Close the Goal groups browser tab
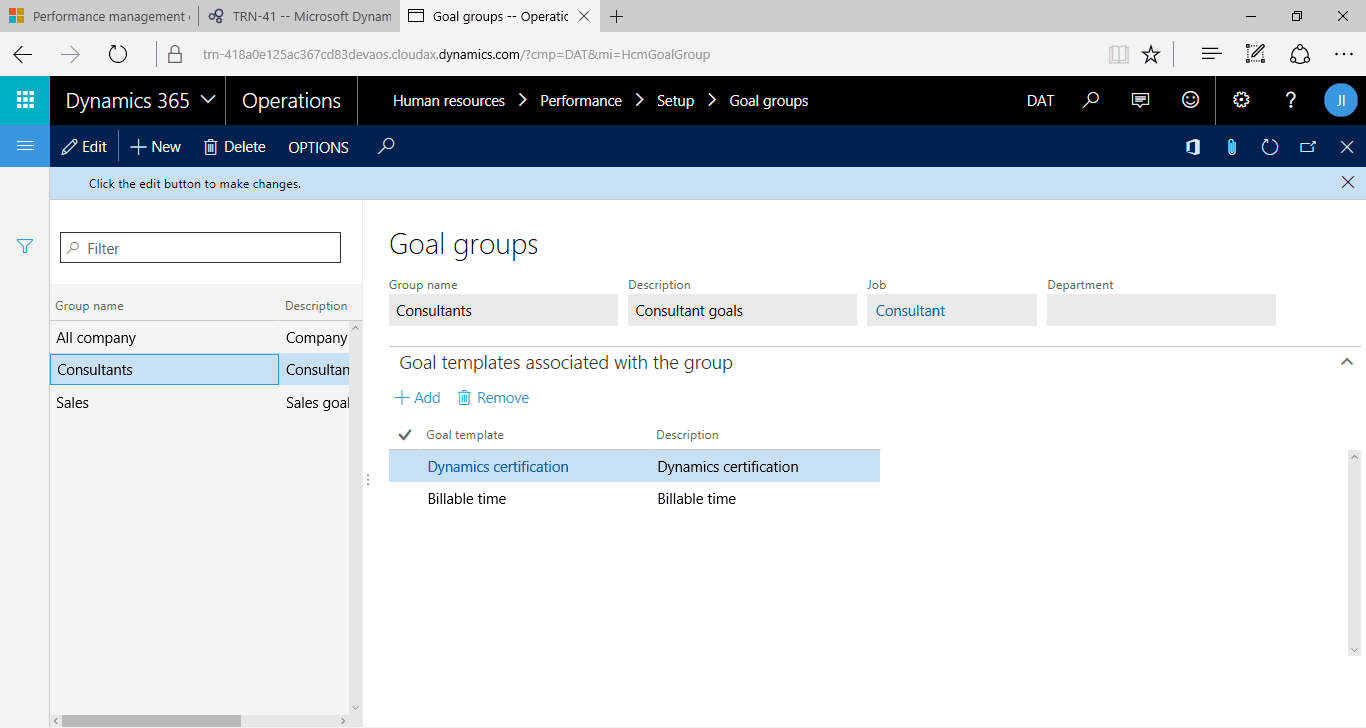This screenshot has height=728, width=1366. 584,16
